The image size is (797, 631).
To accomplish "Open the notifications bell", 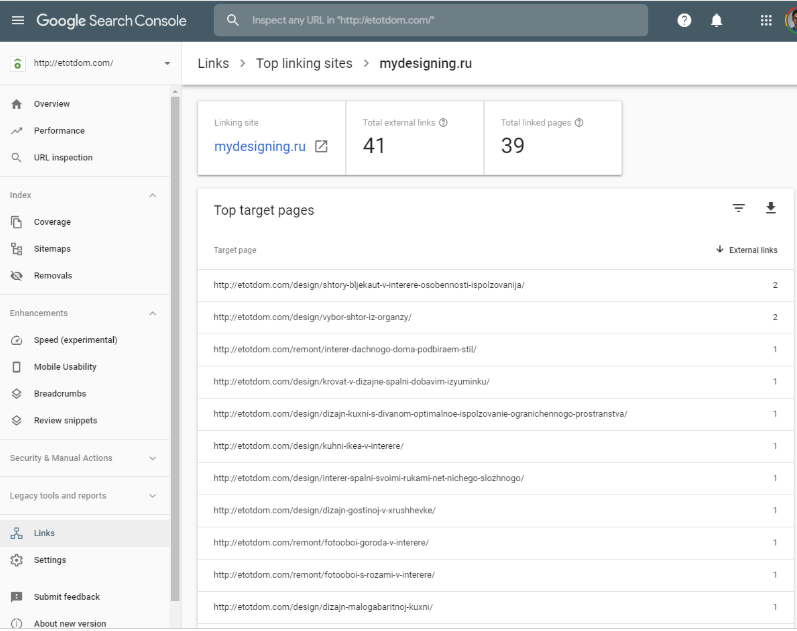I will coord(716,20).
